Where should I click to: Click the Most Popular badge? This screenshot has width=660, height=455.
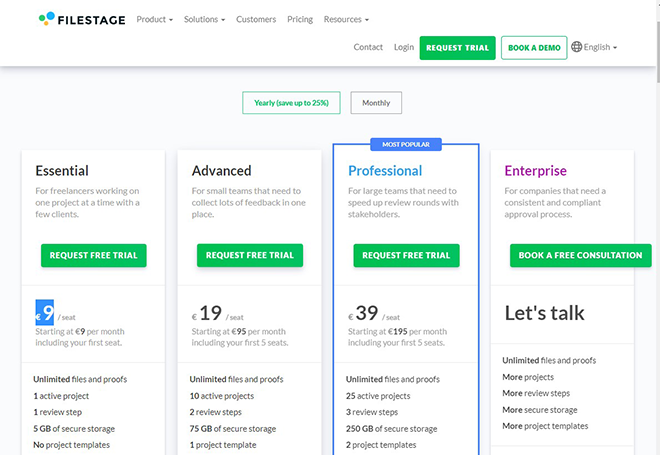tap(406, 144)
